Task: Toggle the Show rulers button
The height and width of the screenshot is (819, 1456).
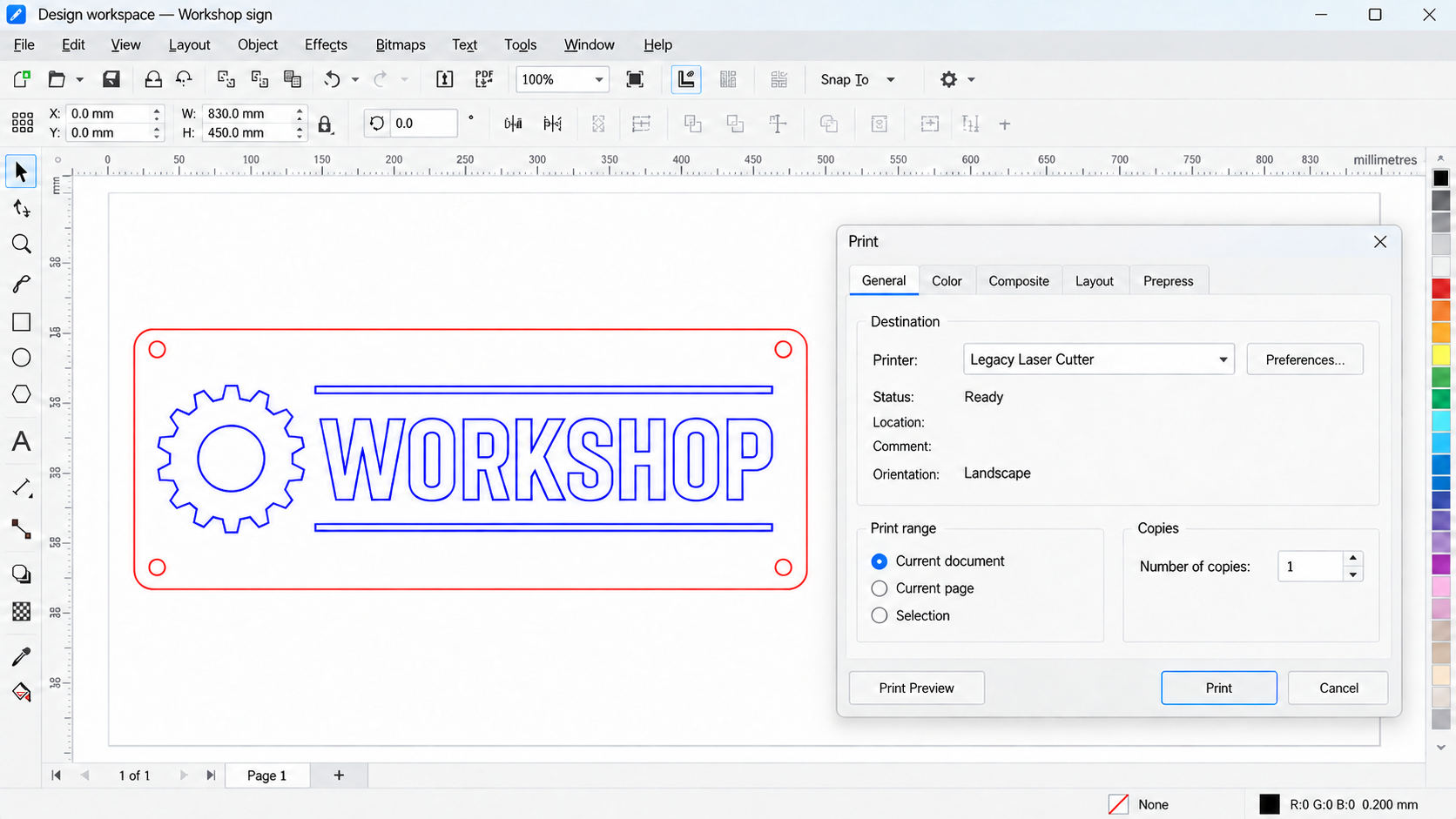Action: [686, 79]
